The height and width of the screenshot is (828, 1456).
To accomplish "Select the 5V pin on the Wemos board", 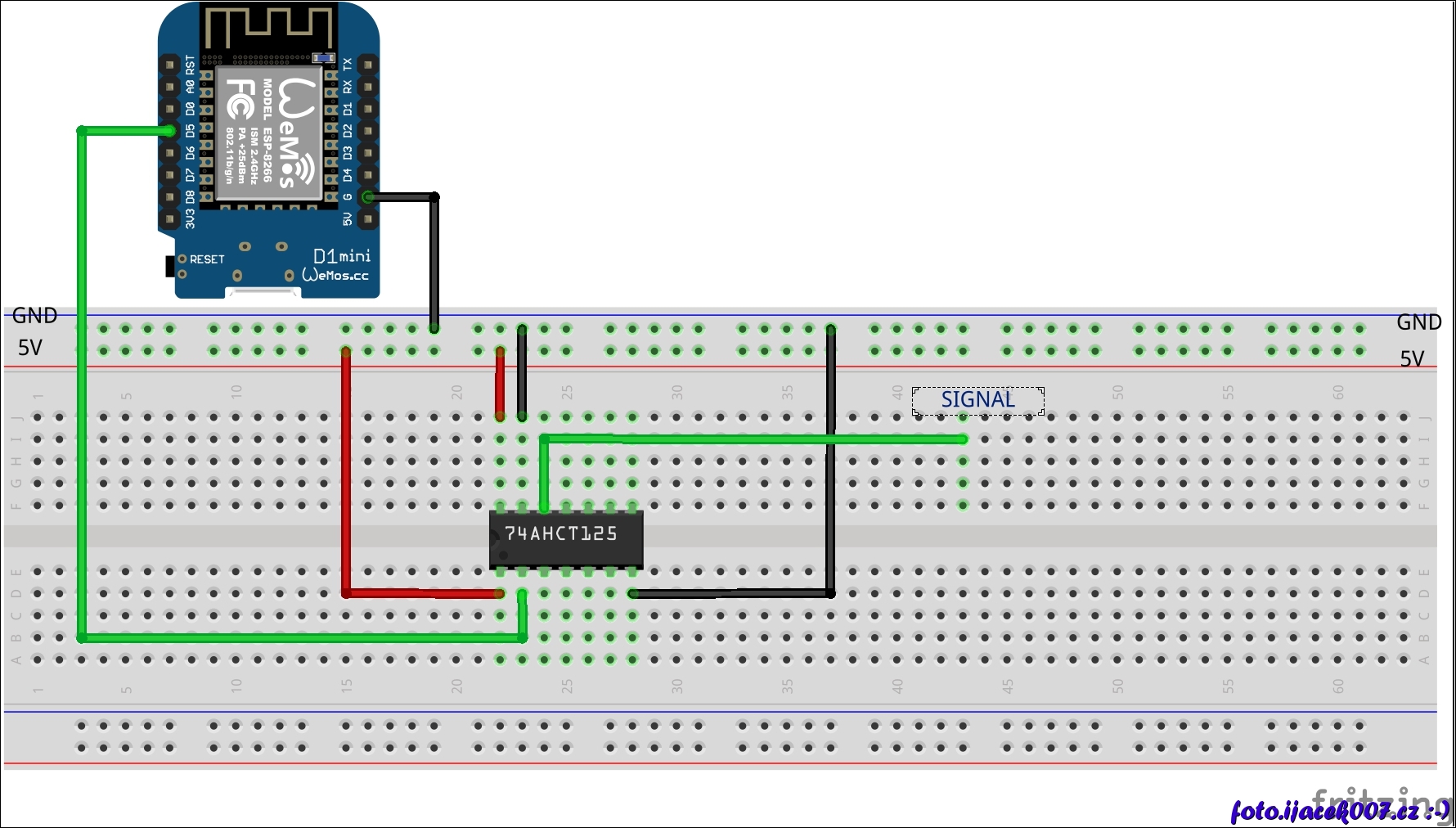I will click(x=367, y=219).
